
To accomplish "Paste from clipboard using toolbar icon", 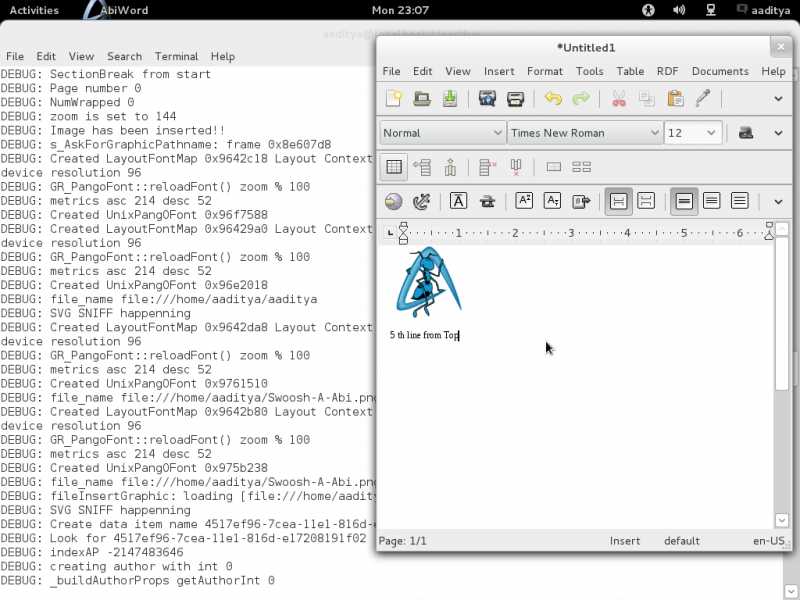I will pos(675,99).
